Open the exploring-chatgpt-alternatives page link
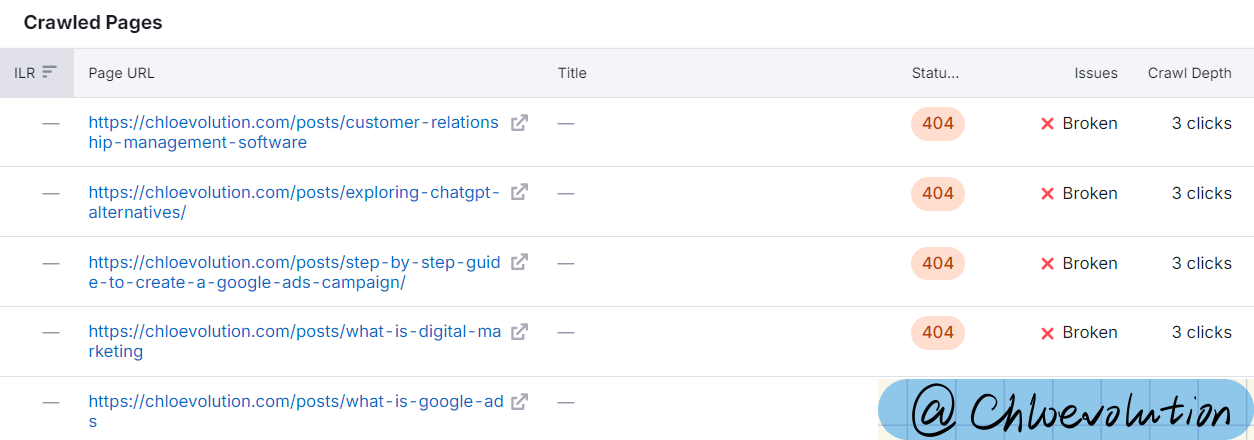 [x=294, y=202]
